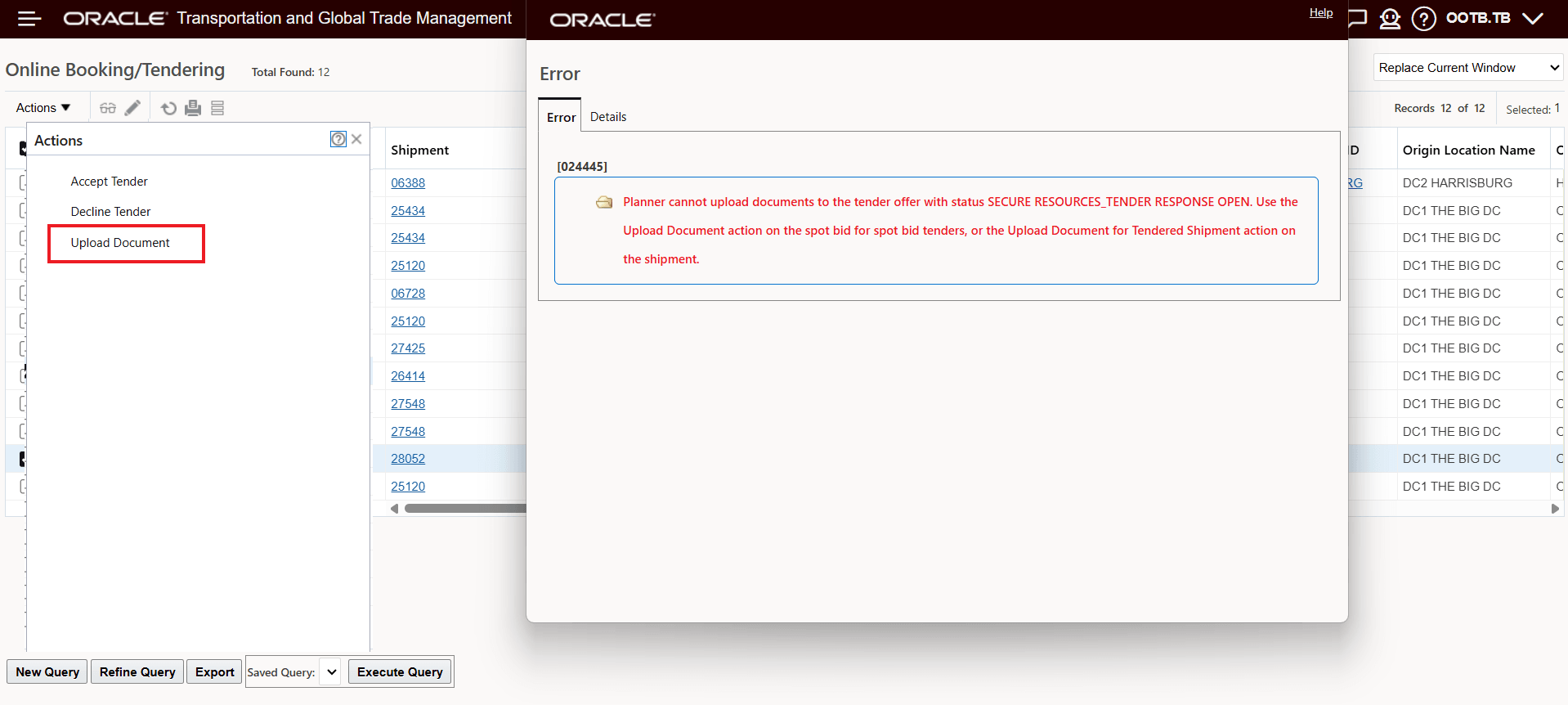The image size is (1568, 705).
Task: Select Decline Tender action
Action: (110, 212)
